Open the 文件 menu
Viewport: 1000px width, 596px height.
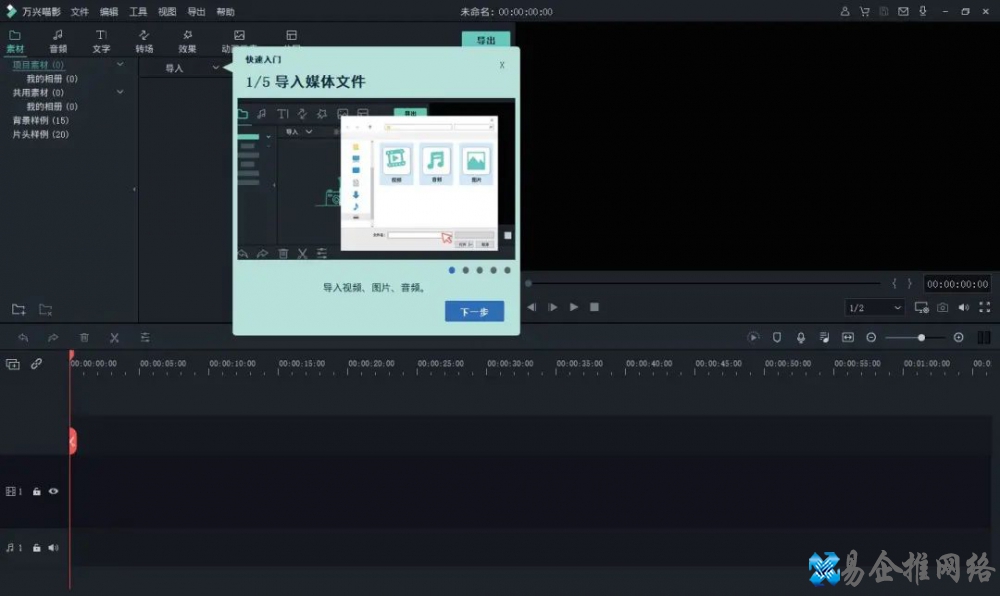[x=80, y=11]
